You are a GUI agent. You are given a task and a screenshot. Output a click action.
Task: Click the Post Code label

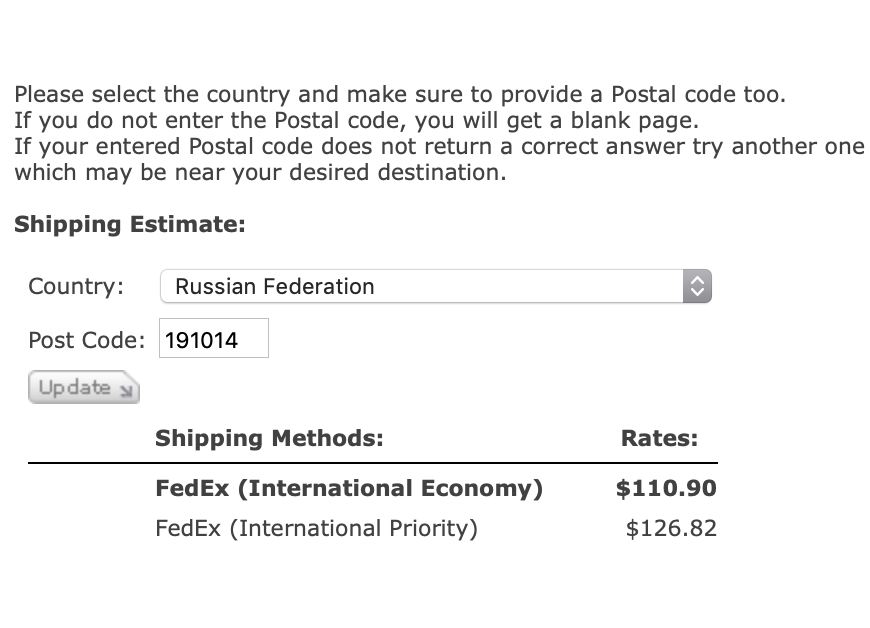click(x=86, y=340)
